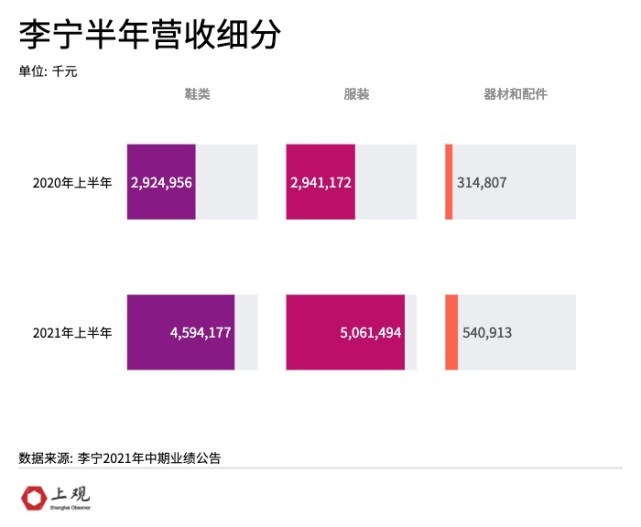The image size is (641, 527).
Task: Click the magenta 2,941,172 apparel bar
Action: click(x=320, y=182)
